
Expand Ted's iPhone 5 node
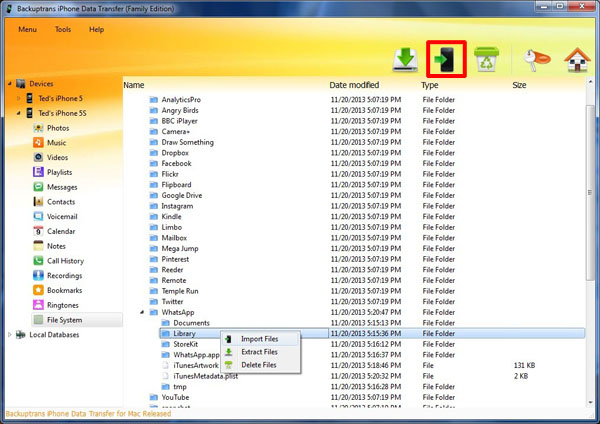[18, 98]
